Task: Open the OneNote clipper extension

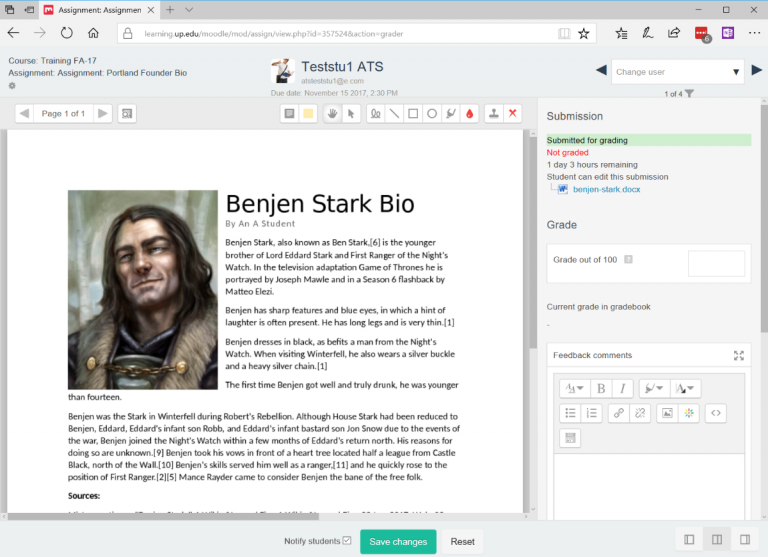Action: point(727,33)
